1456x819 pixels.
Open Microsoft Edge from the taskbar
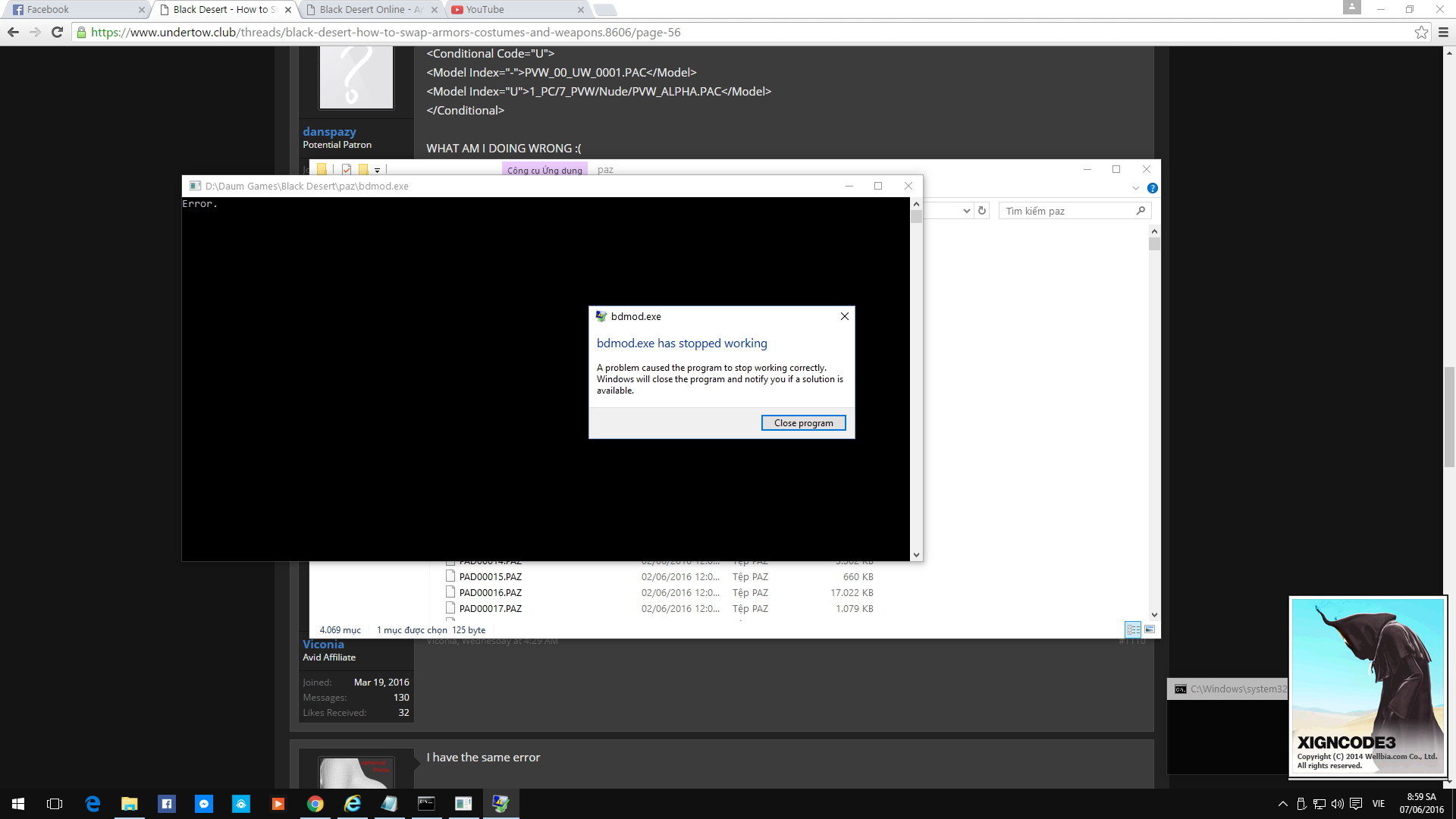click(x=93, y=804)
